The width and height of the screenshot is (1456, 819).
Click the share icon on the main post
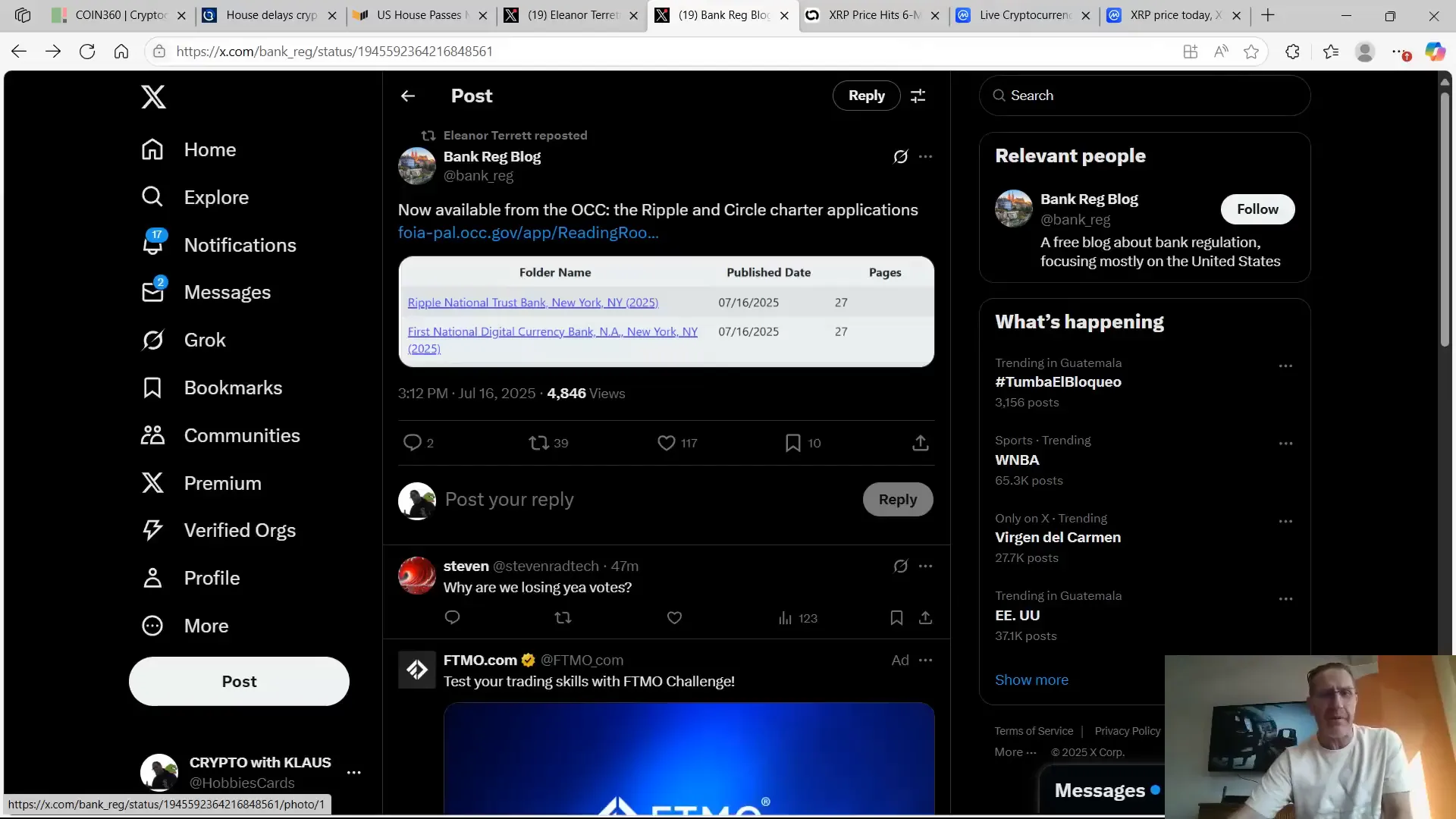click(x=920, y=443)
